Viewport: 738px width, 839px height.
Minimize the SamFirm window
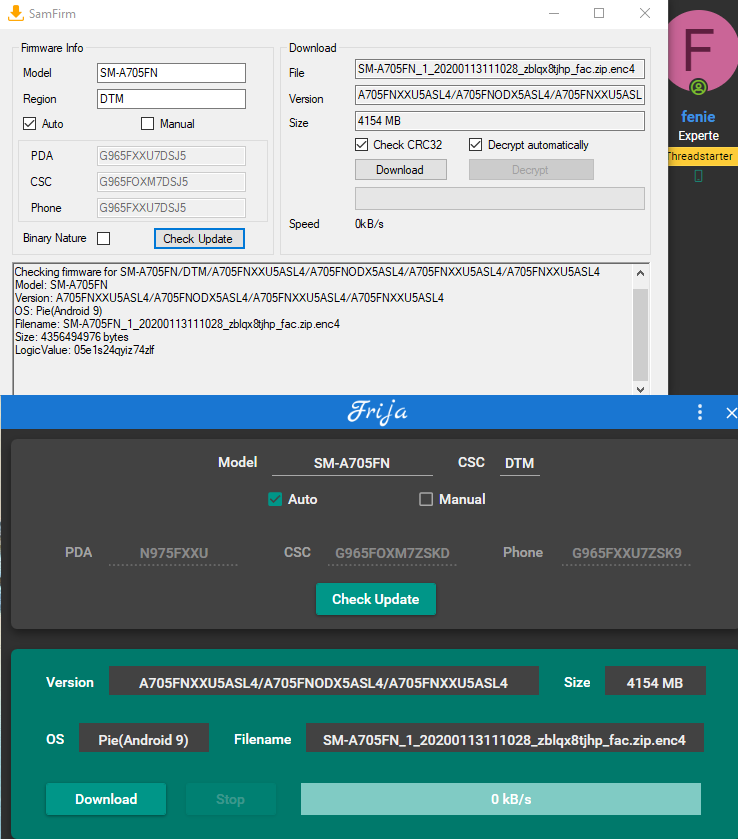coord(554,13)
